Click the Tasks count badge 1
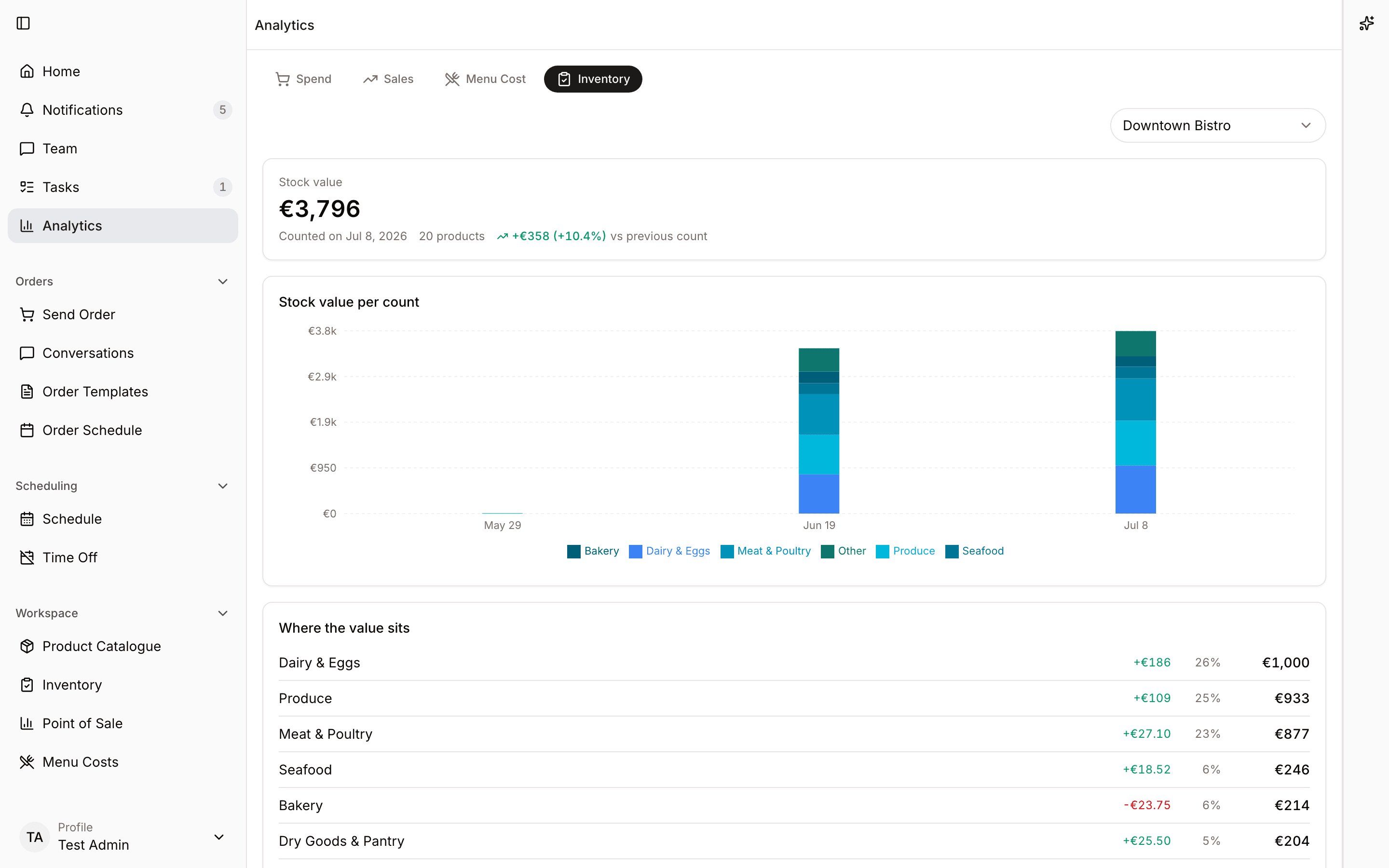 223,187
